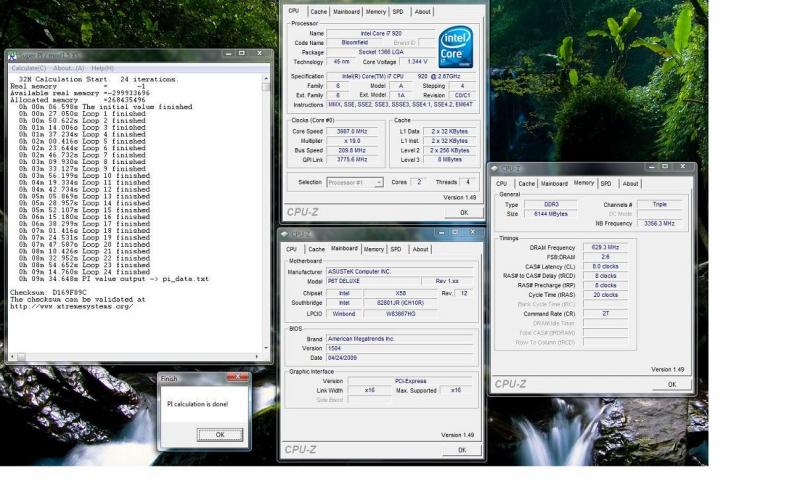Click the Level 3 cache value 8 MBytes
This screenshot has height=500, width=800.
point(449,160)
